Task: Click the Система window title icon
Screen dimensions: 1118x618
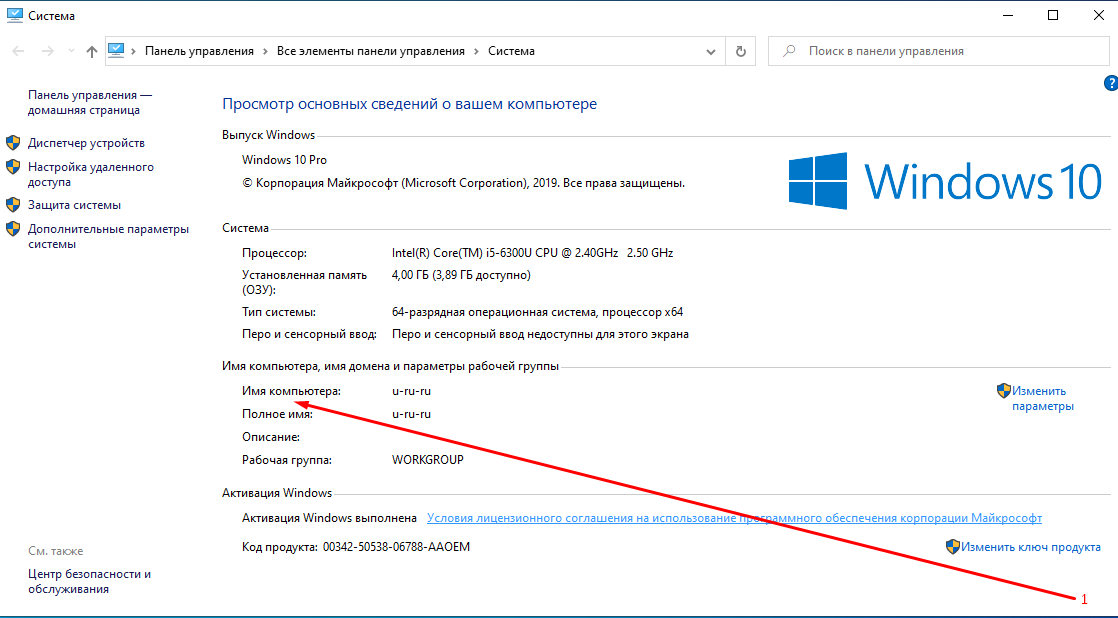Action: tap(14, 15)
